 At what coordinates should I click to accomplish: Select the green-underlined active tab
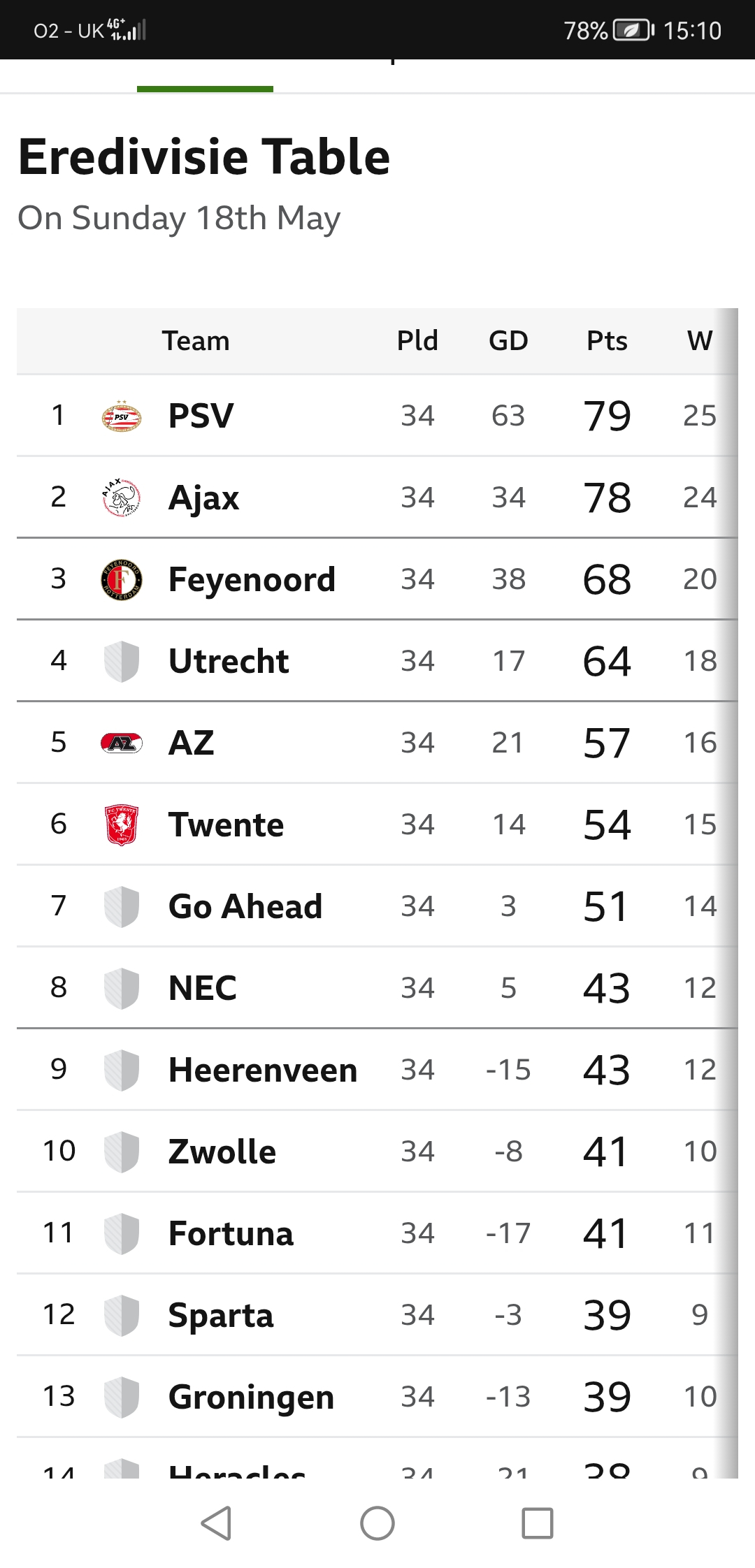click(205, 75)
